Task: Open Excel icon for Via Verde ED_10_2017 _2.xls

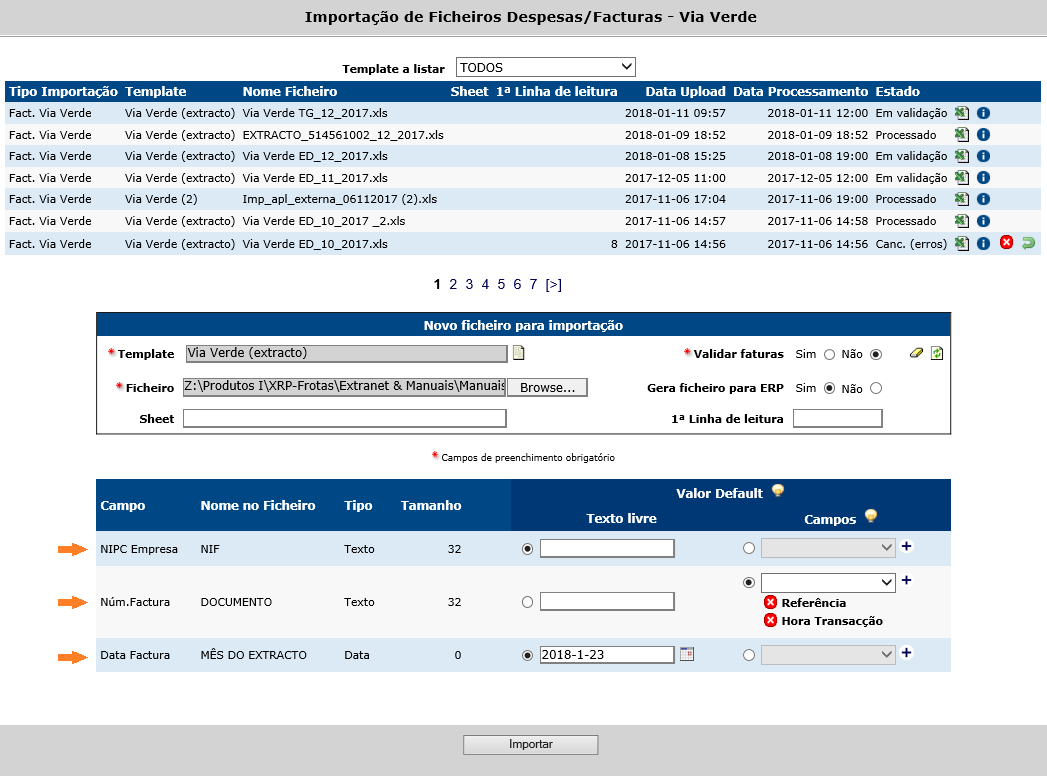Action: [x=962, y=220]
